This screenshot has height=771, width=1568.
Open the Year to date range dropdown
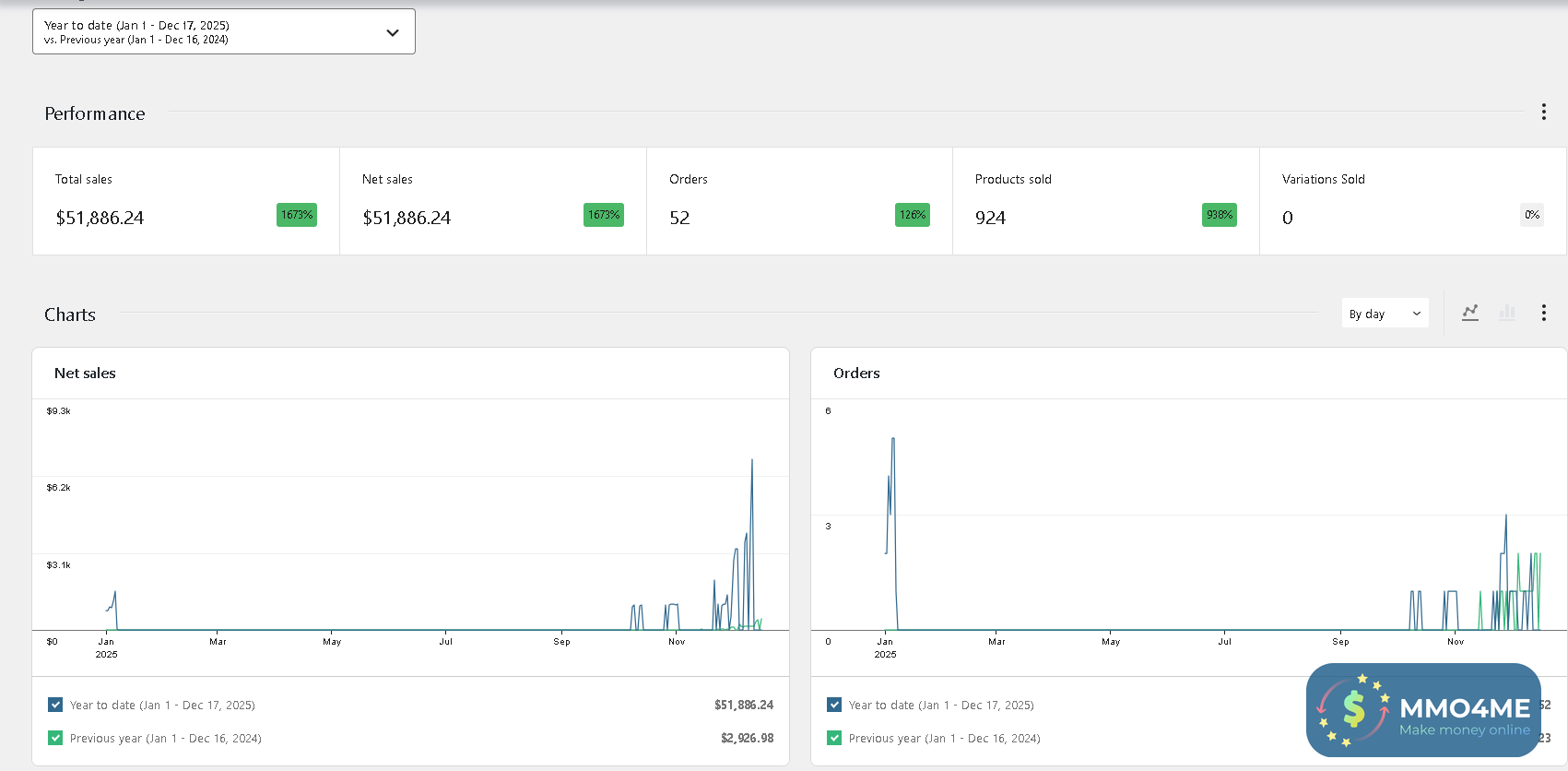tap(223, 32)
